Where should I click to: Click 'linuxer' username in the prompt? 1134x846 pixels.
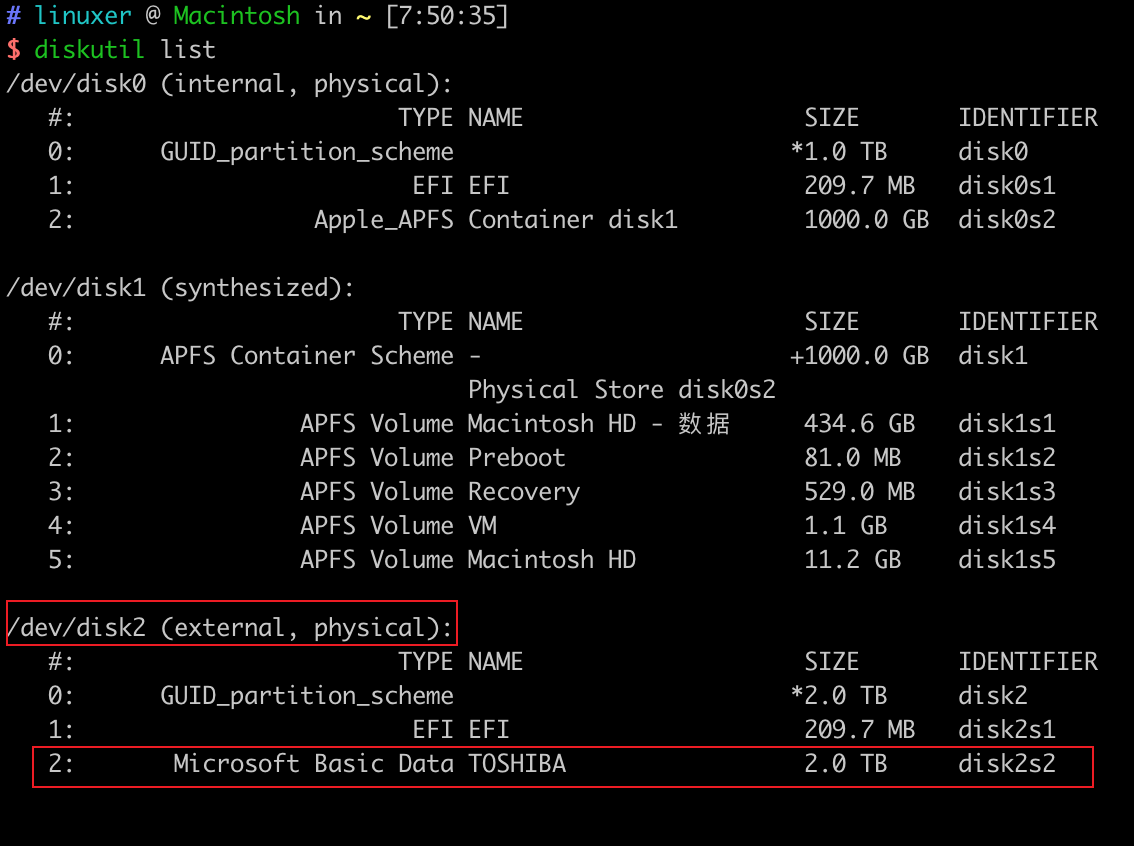tap(83, 16)
